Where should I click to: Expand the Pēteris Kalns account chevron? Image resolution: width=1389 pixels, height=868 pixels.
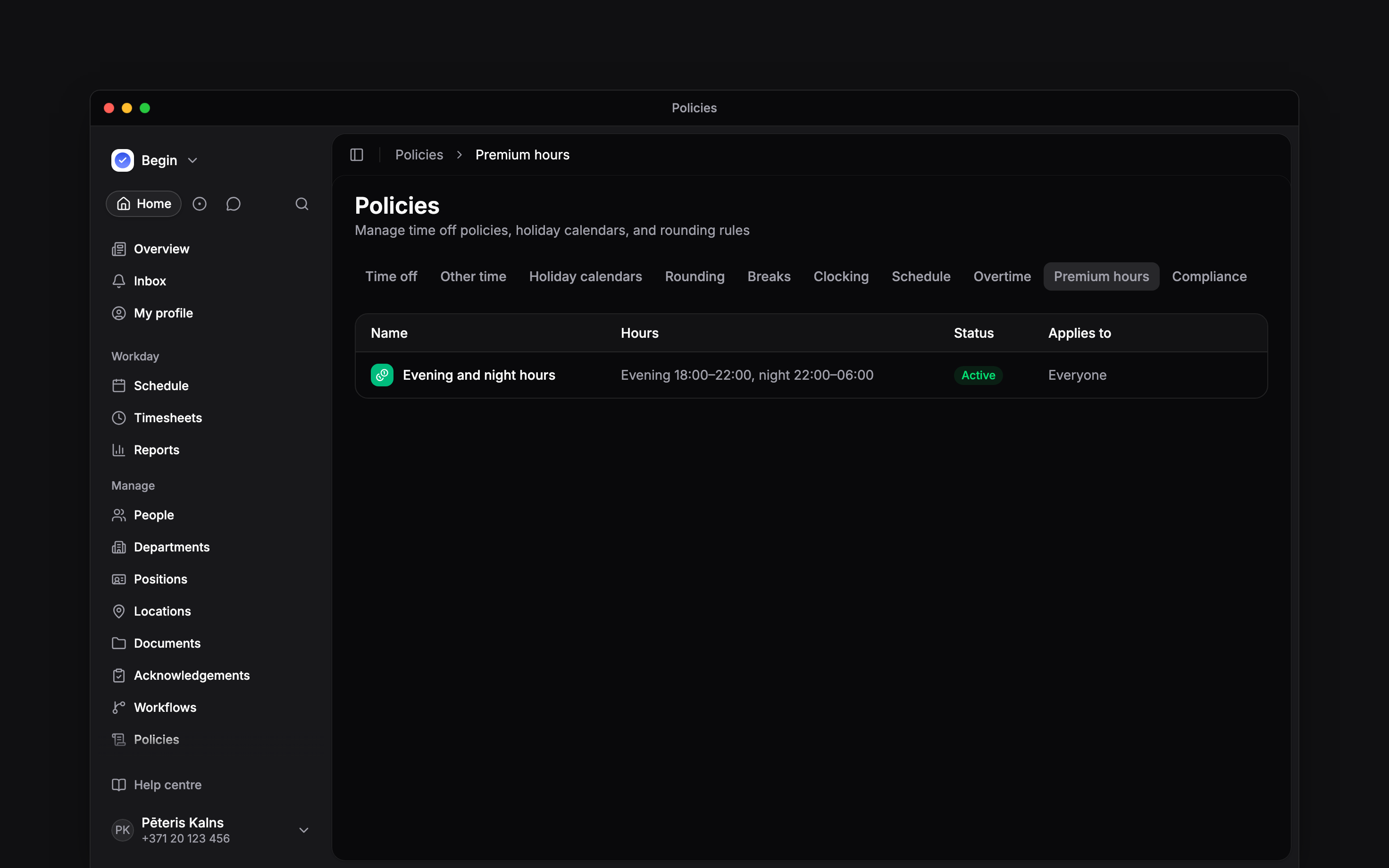coord(304,830)
